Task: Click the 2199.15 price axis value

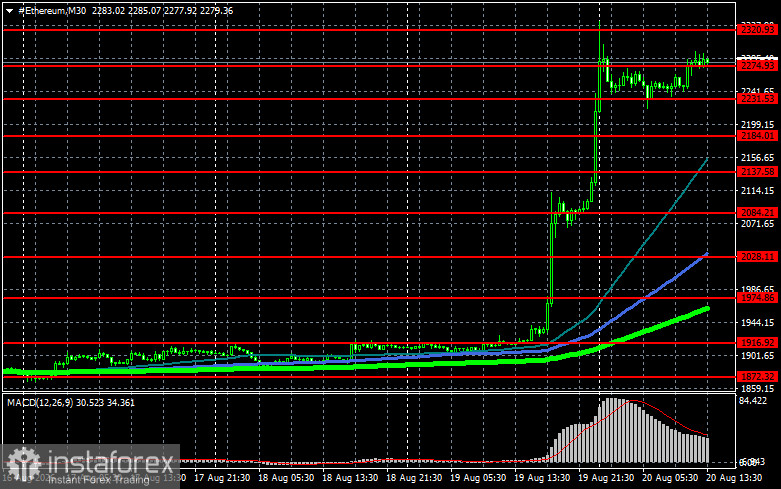Action: pyautogui.click(x=758, y=124)
